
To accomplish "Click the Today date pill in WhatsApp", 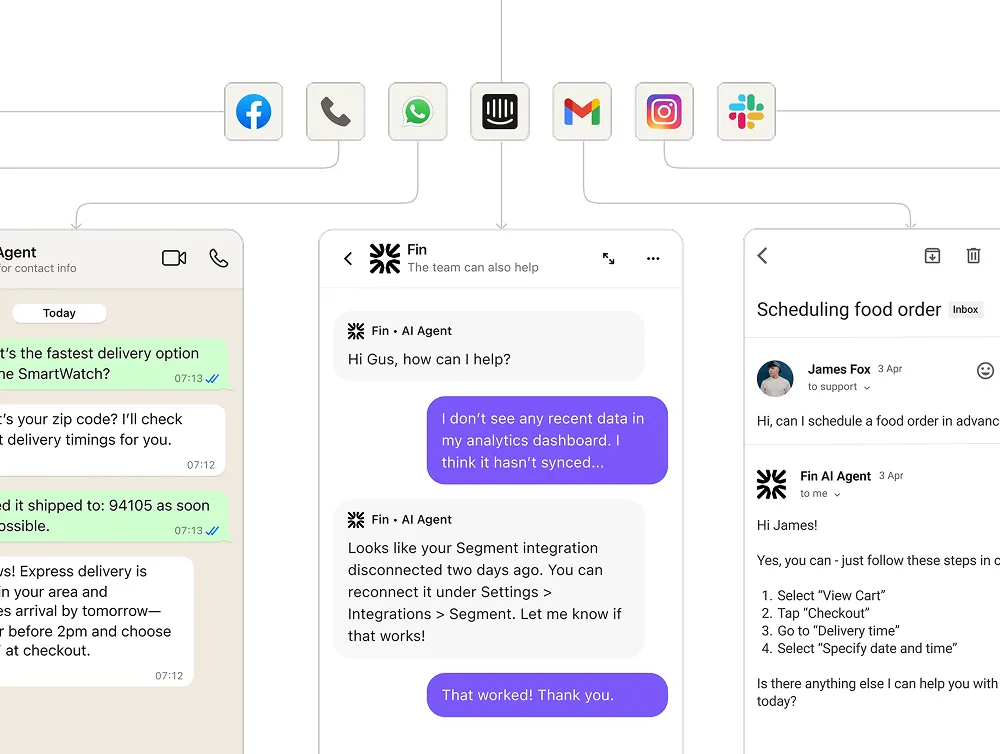I will tap(59, 313).
